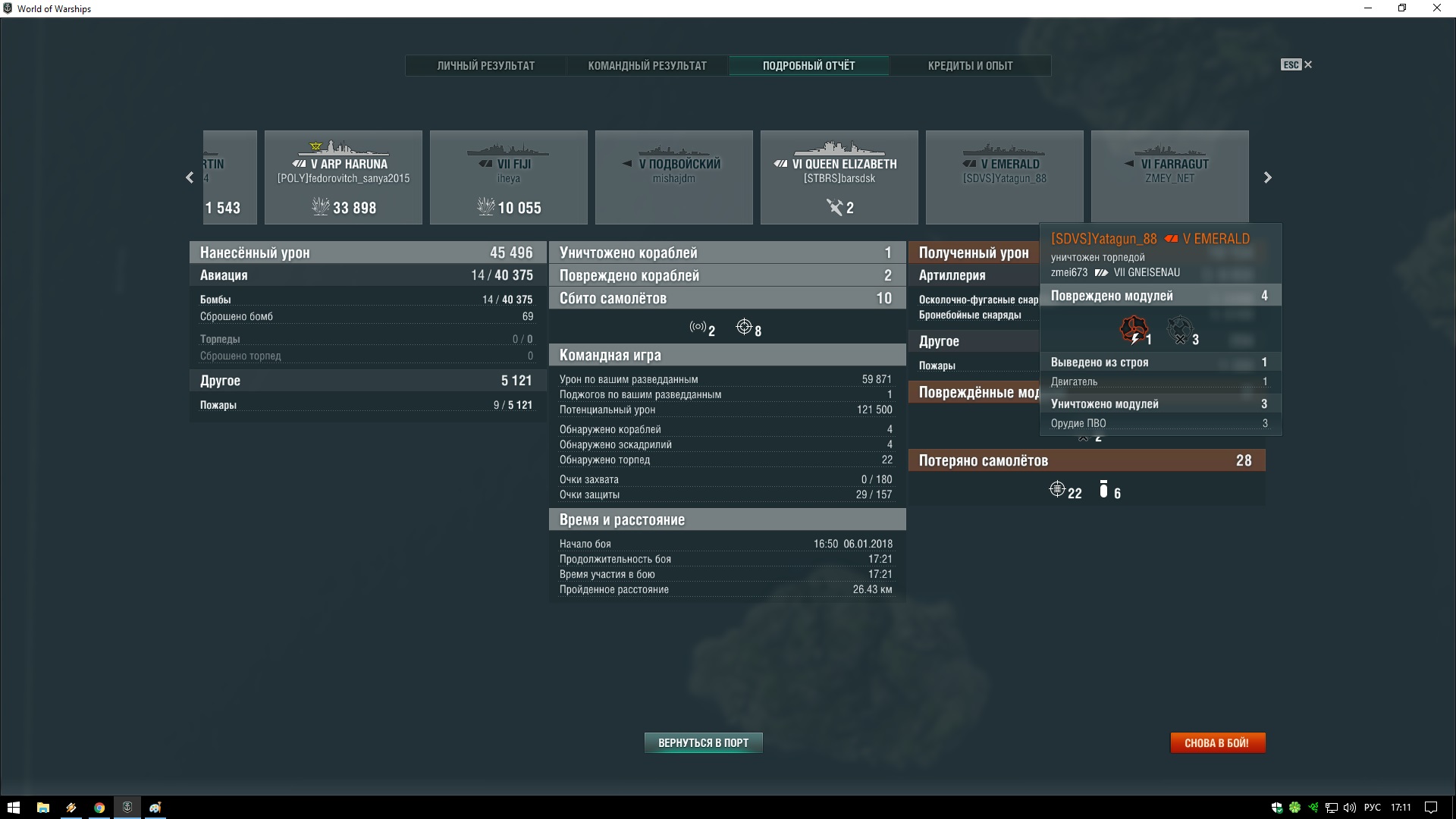Click the Время и расстояние header
The image size is (1456, 819).
tap(727, 519)
